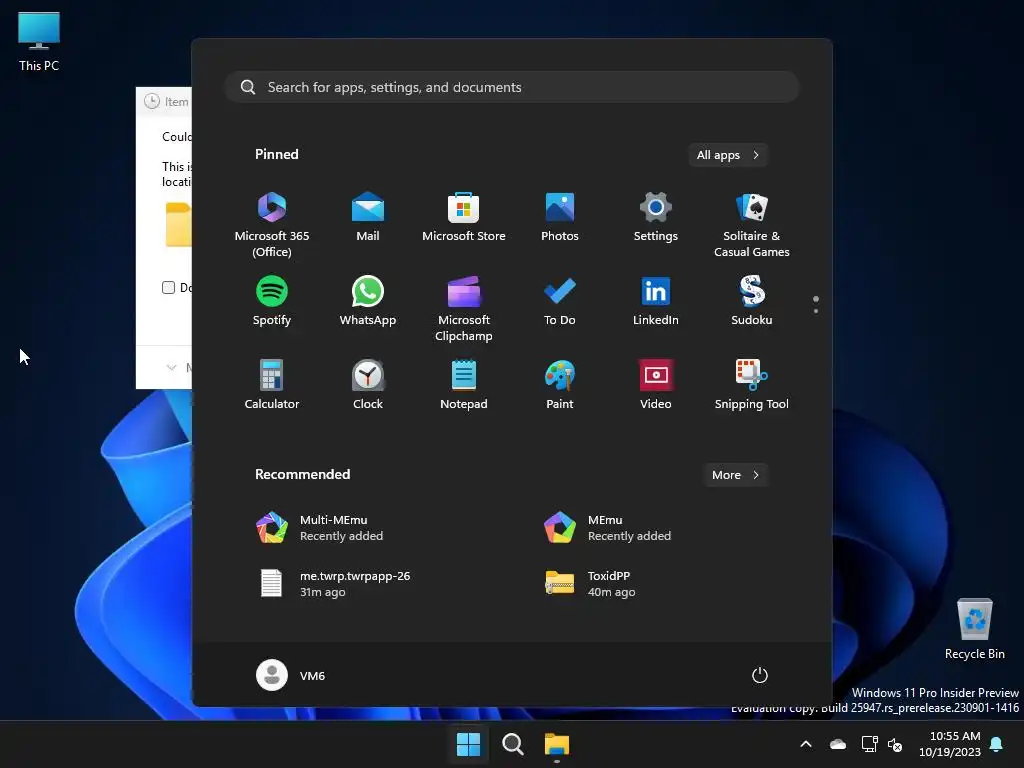Toggle the checkbox in the background dialog
This screenshot has height=768, width=1024.
[x=168, y=287]
